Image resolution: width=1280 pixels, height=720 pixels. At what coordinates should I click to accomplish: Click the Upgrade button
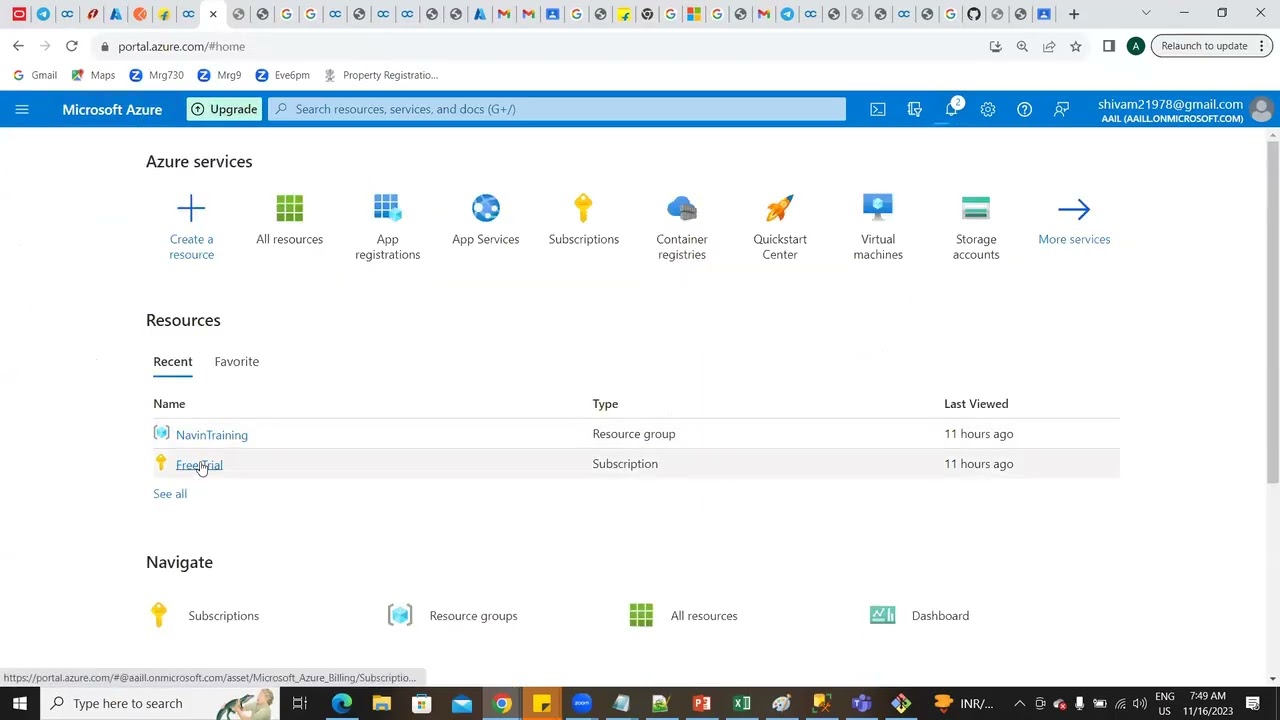point(224,109)
